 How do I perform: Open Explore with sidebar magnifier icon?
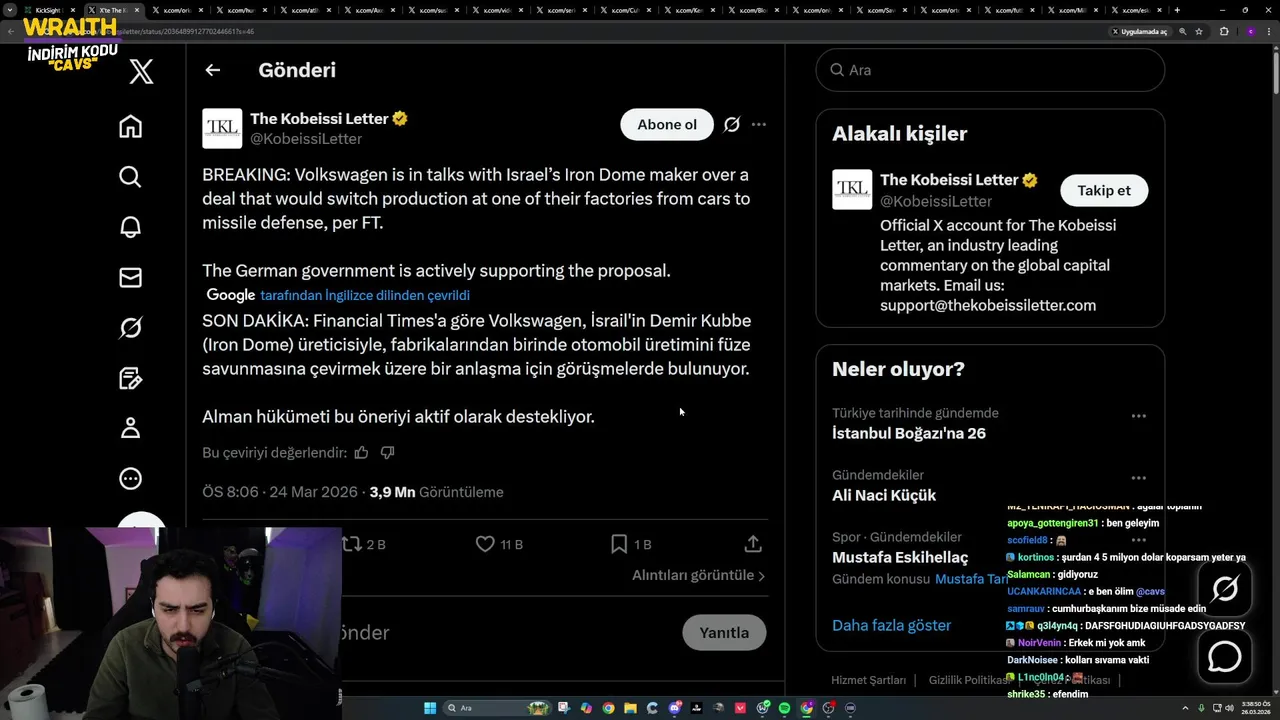pyautogui.click(x=130, y=177)
